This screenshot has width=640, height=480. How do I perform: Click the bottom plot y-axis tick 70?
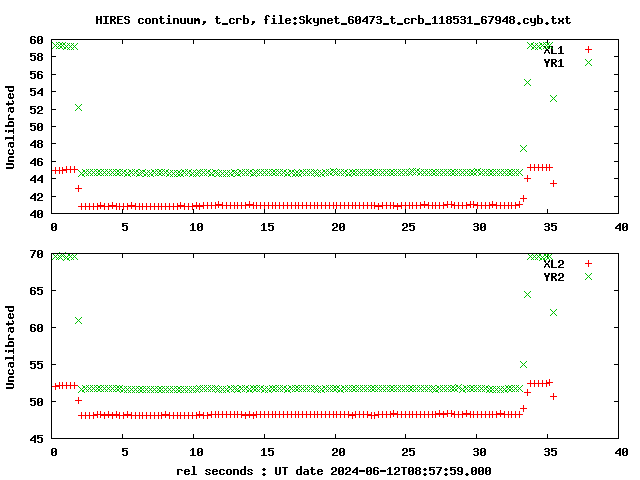coord(36,254)
